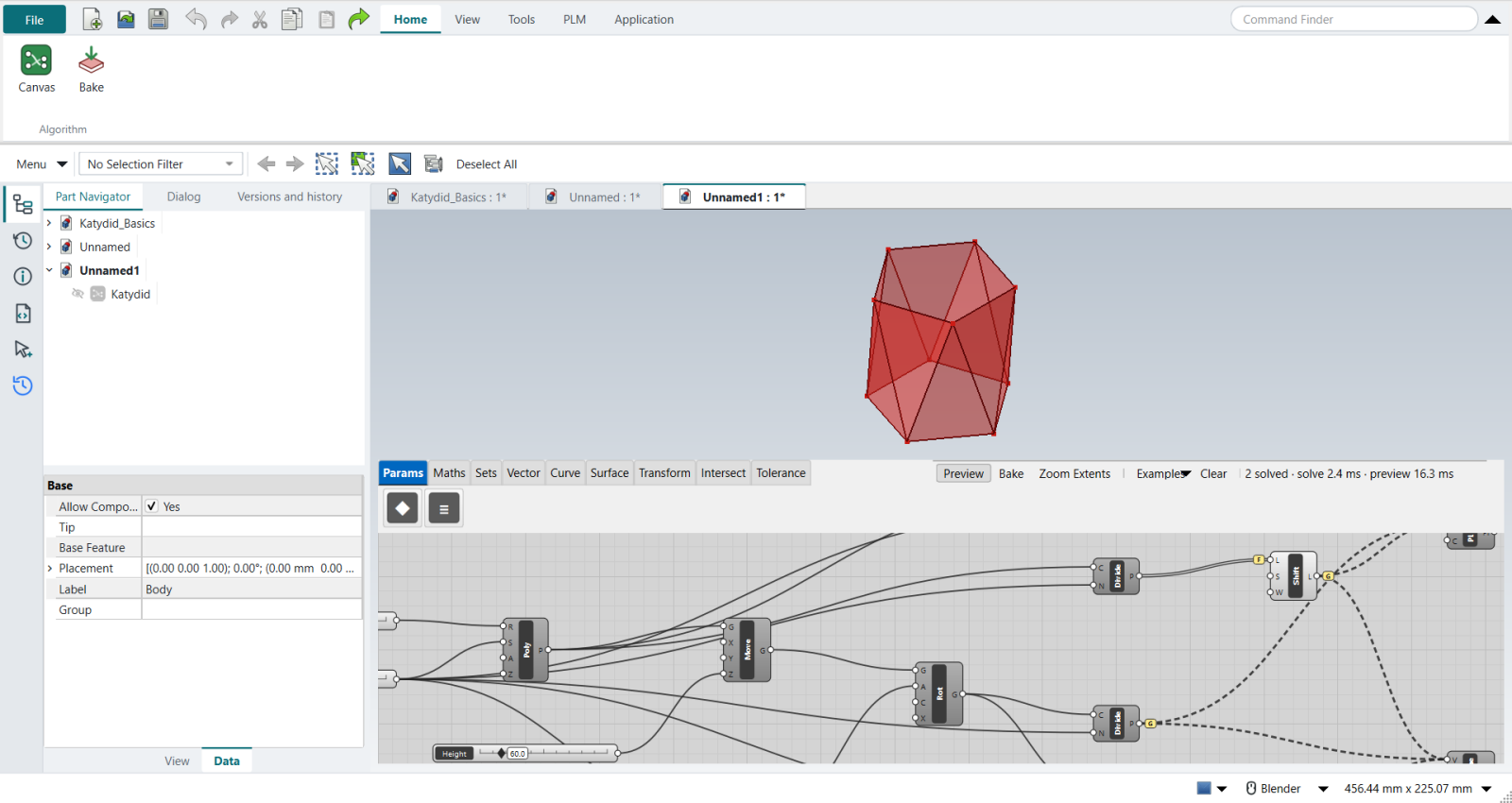Viewport: 1512px width, 803px height.
Task: Open the Canvas algorithm tool
Action: 36,70
